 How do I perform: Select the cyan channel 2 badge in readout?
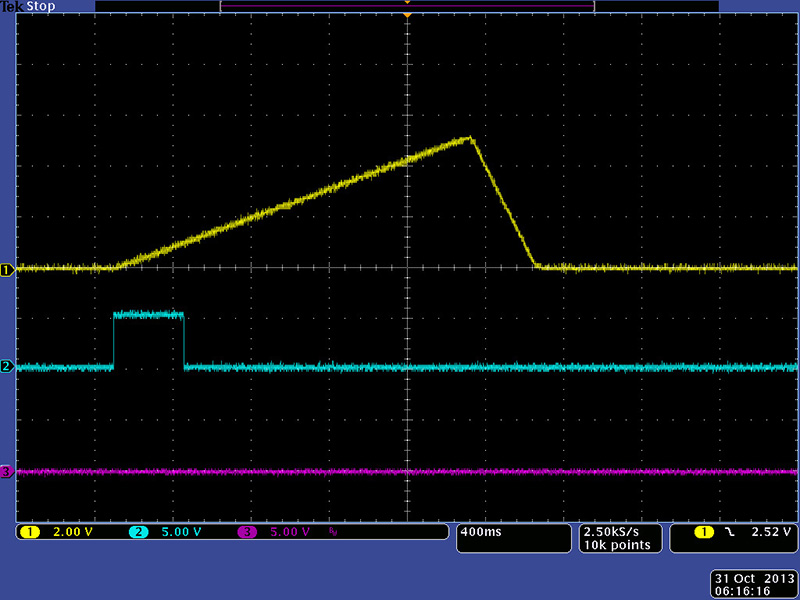tap(139, 532)
